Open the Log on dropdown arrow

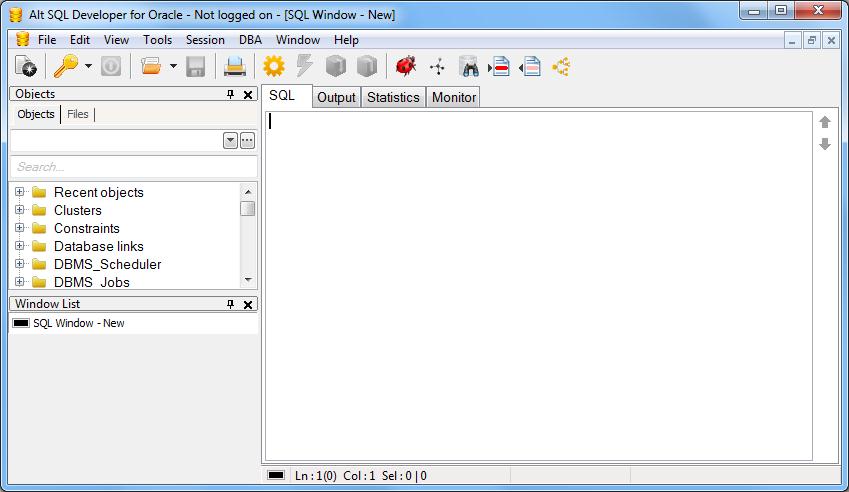88,67
